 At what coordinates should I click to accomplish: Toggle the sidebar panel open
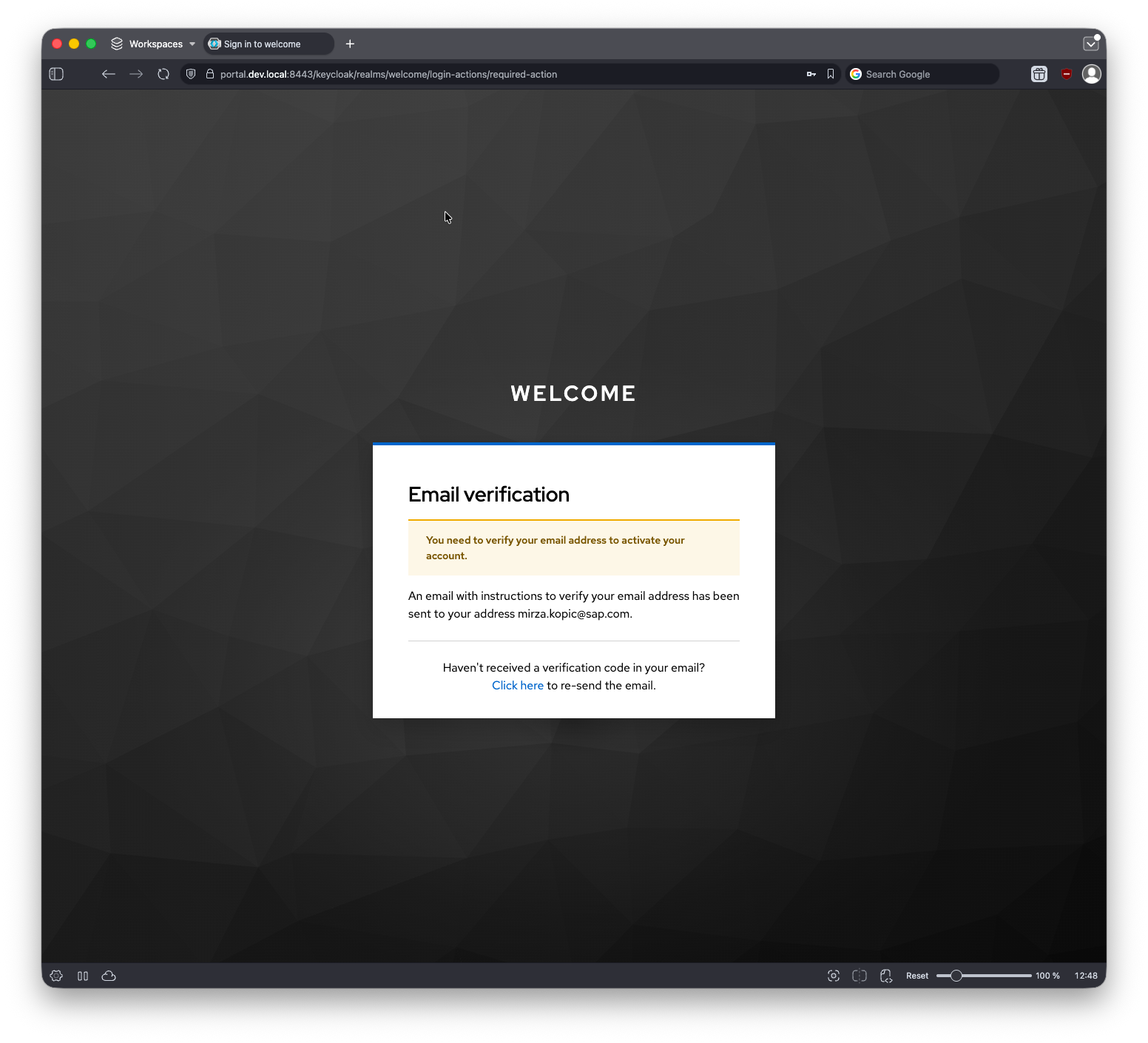pos(55,74)
